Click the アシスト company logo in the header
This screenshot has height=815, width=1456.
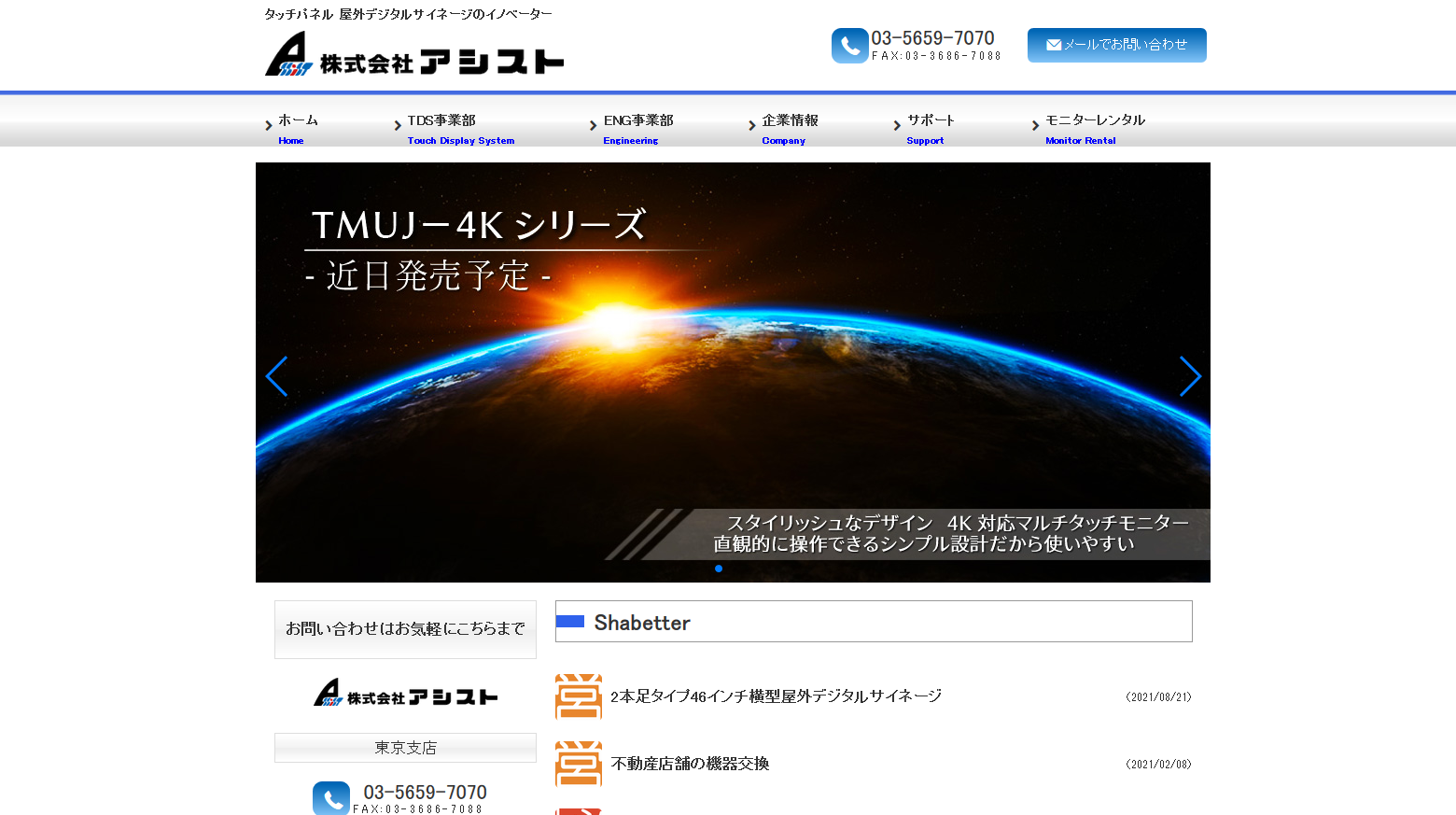coord(413,53)
